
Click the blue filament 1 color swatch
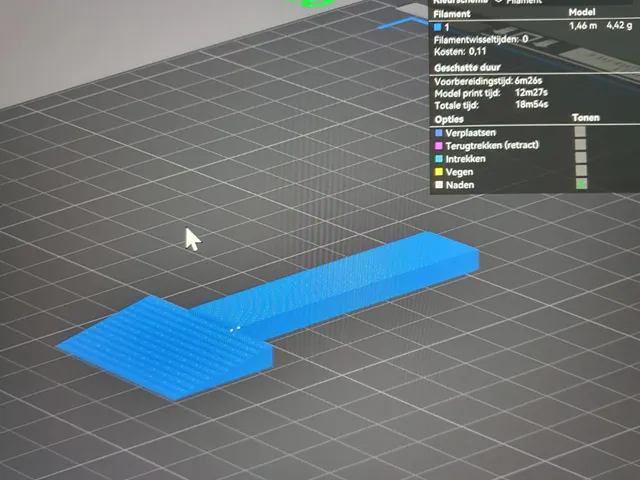point(438,27)
